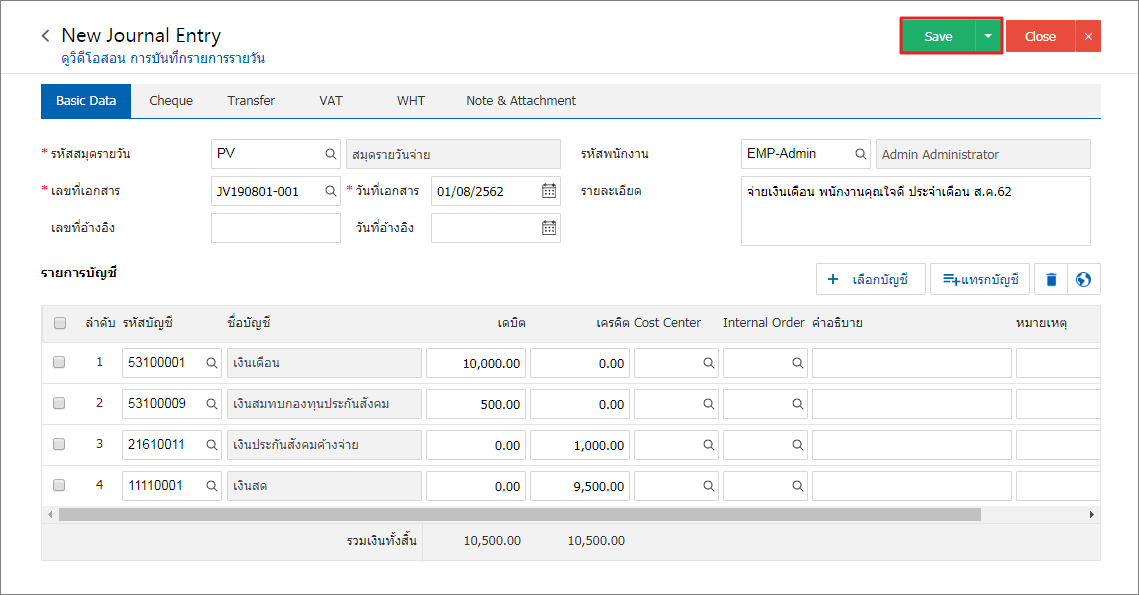The height and width of the screenshot is (595, 1139).
Task: Search Cost Center for row 4 เงินสด
Action: click(x=708, y=486)
